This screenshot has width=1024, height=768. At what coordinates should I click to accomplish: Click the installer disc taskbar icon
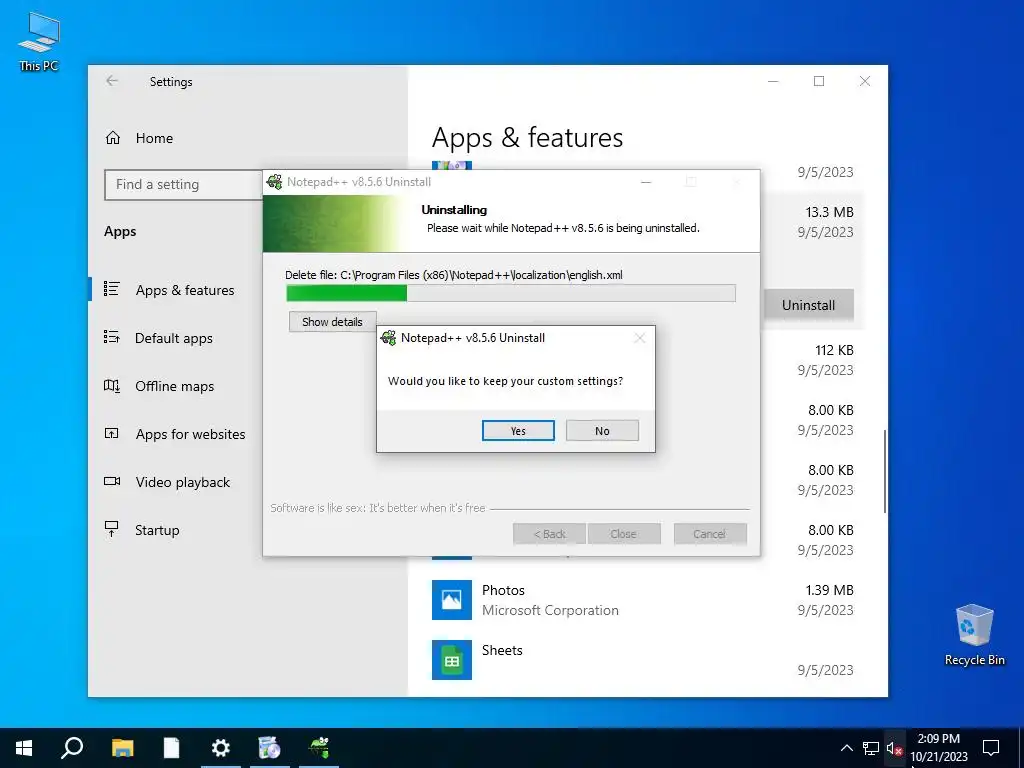tap(270, 748)
